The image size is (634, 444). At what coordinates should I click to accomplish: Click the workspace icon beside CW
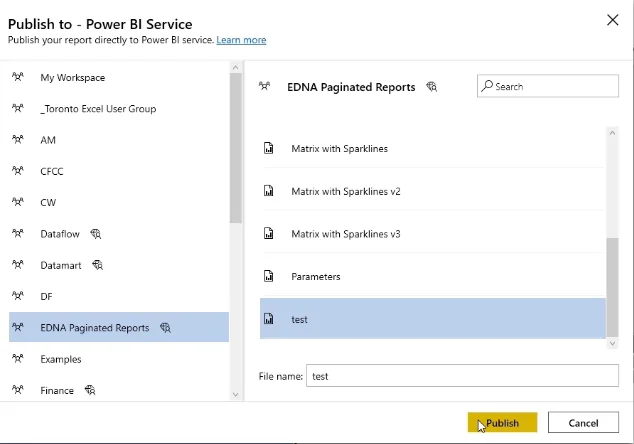click(x=18, y=201)
